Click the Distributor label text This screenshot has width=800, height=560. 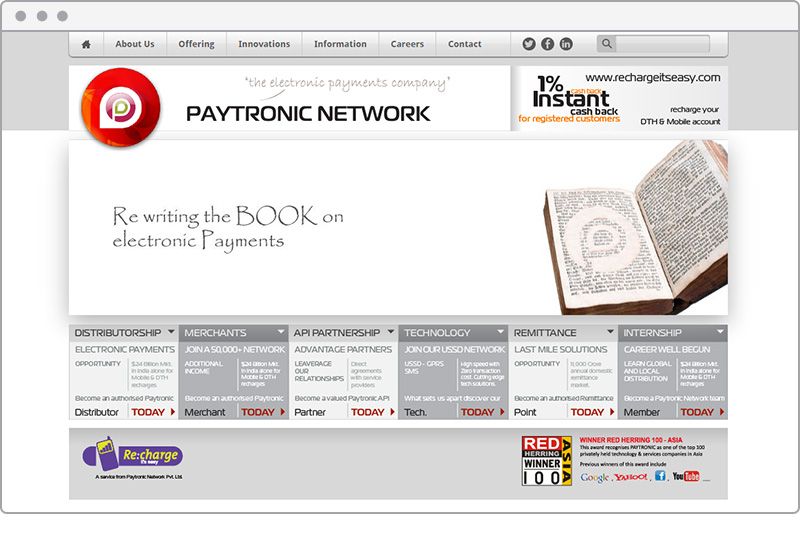click(x=96, y=412)
